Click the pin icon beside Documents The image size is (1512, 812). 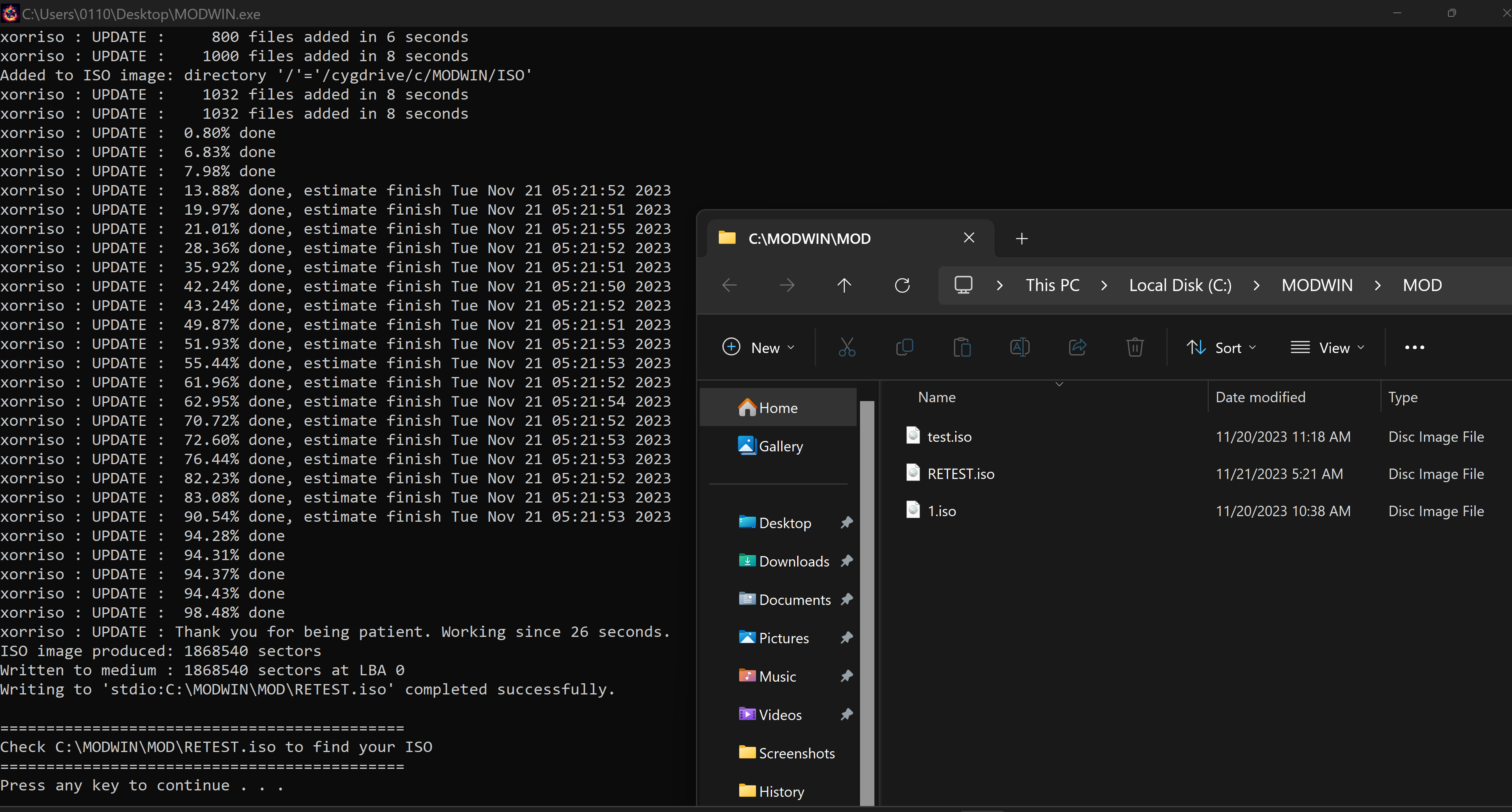(x=846, y=599)
